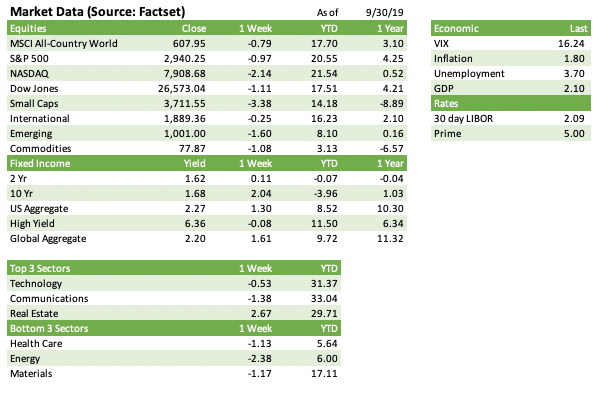Screen dimensions: 604x393
Task: Select the 10 Yr yield cell 1.68
Action: [x=195, y=193]
